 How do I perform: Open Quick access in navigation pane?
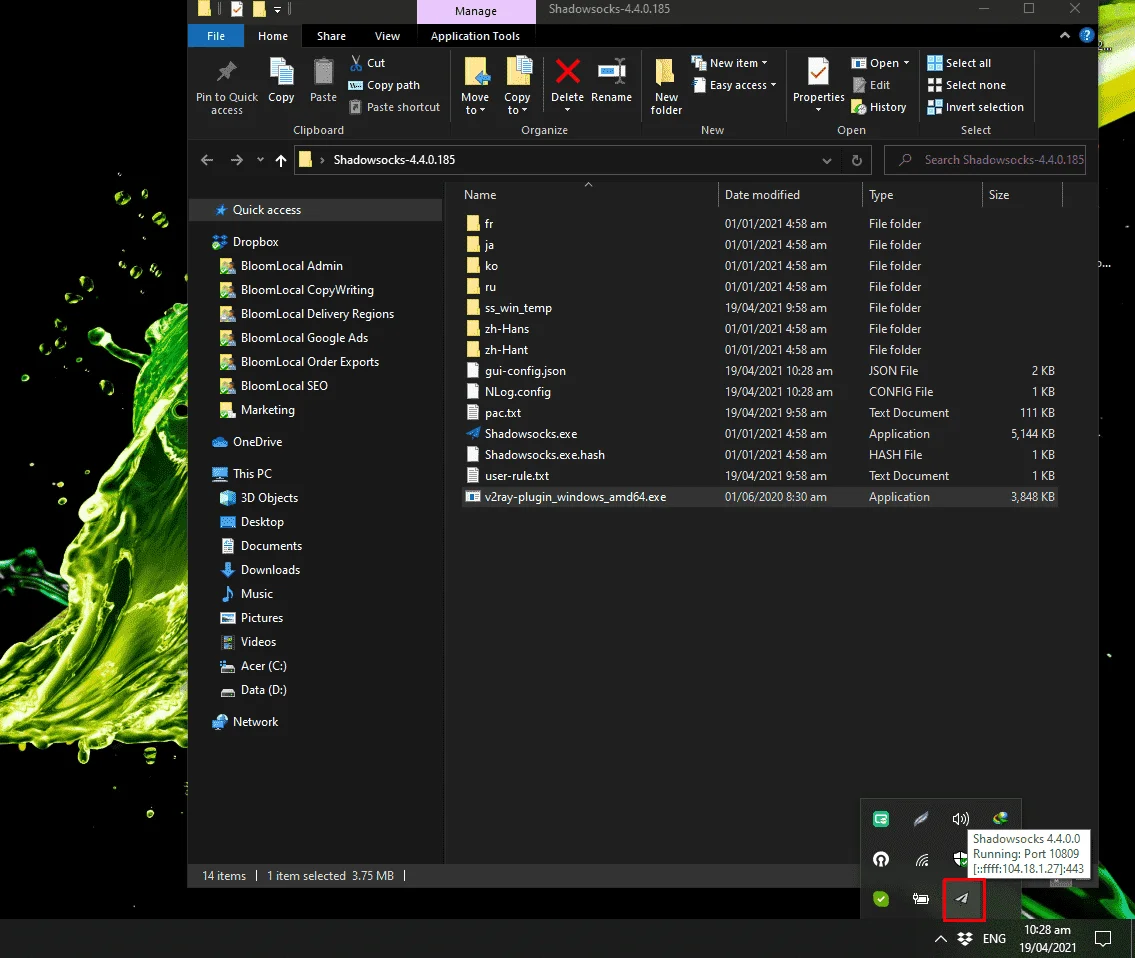point(316,210)
